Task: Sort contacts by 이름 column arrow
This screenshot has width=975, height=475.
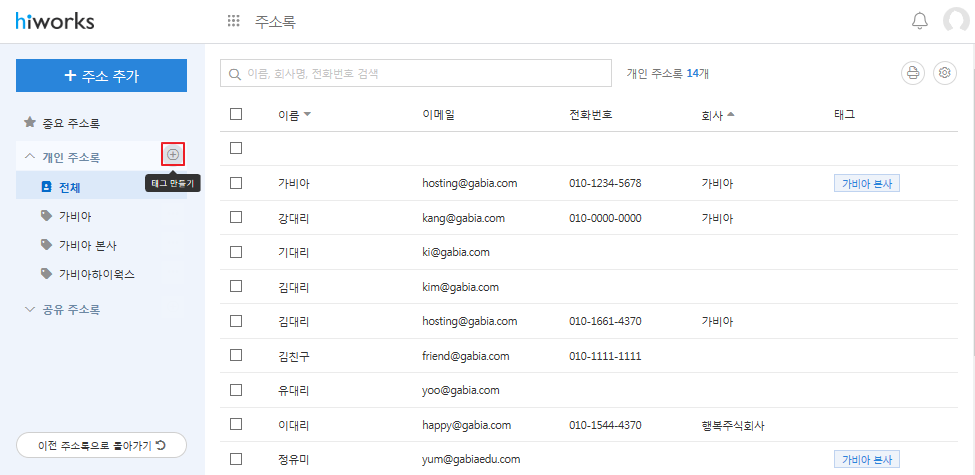Action: pos(307,115)
